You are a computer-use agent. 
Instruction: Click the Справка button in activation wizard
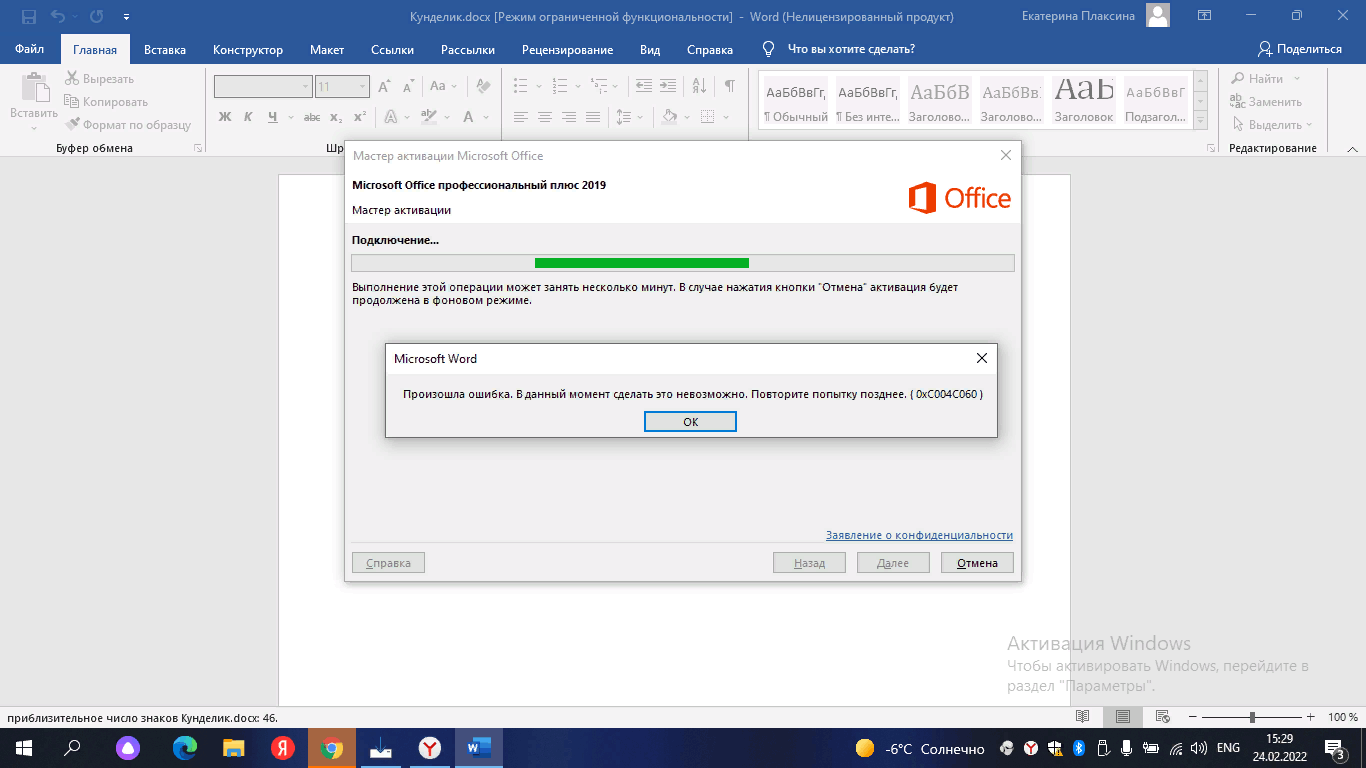tap(388, 563)
